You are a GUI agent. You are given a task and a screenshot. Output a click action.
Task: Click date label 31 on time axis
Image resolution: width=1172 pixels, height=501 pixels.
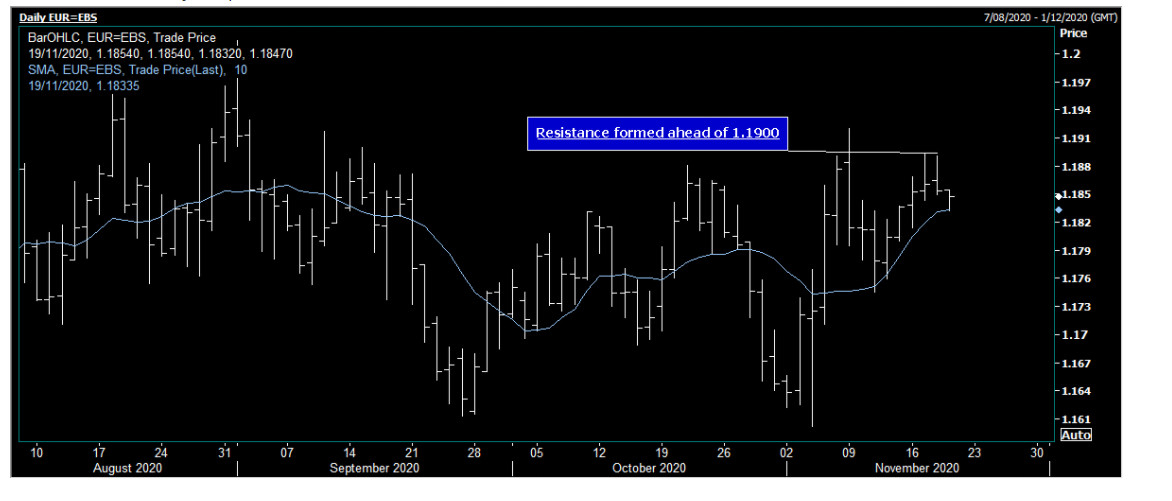coord(224,452)
